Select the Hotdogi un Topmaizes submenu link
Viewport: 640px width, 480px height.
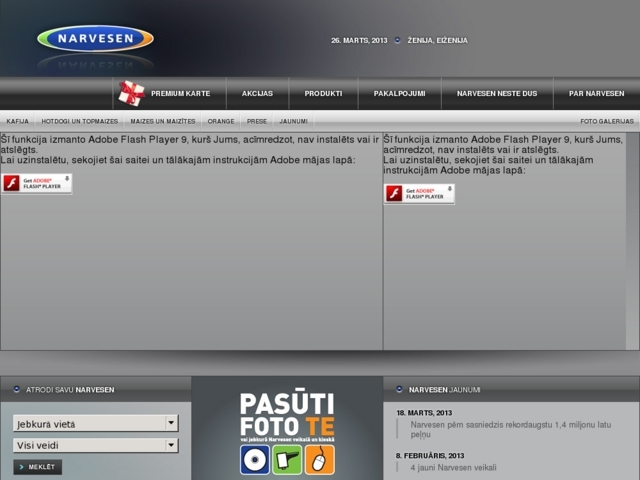click(79, 120)
